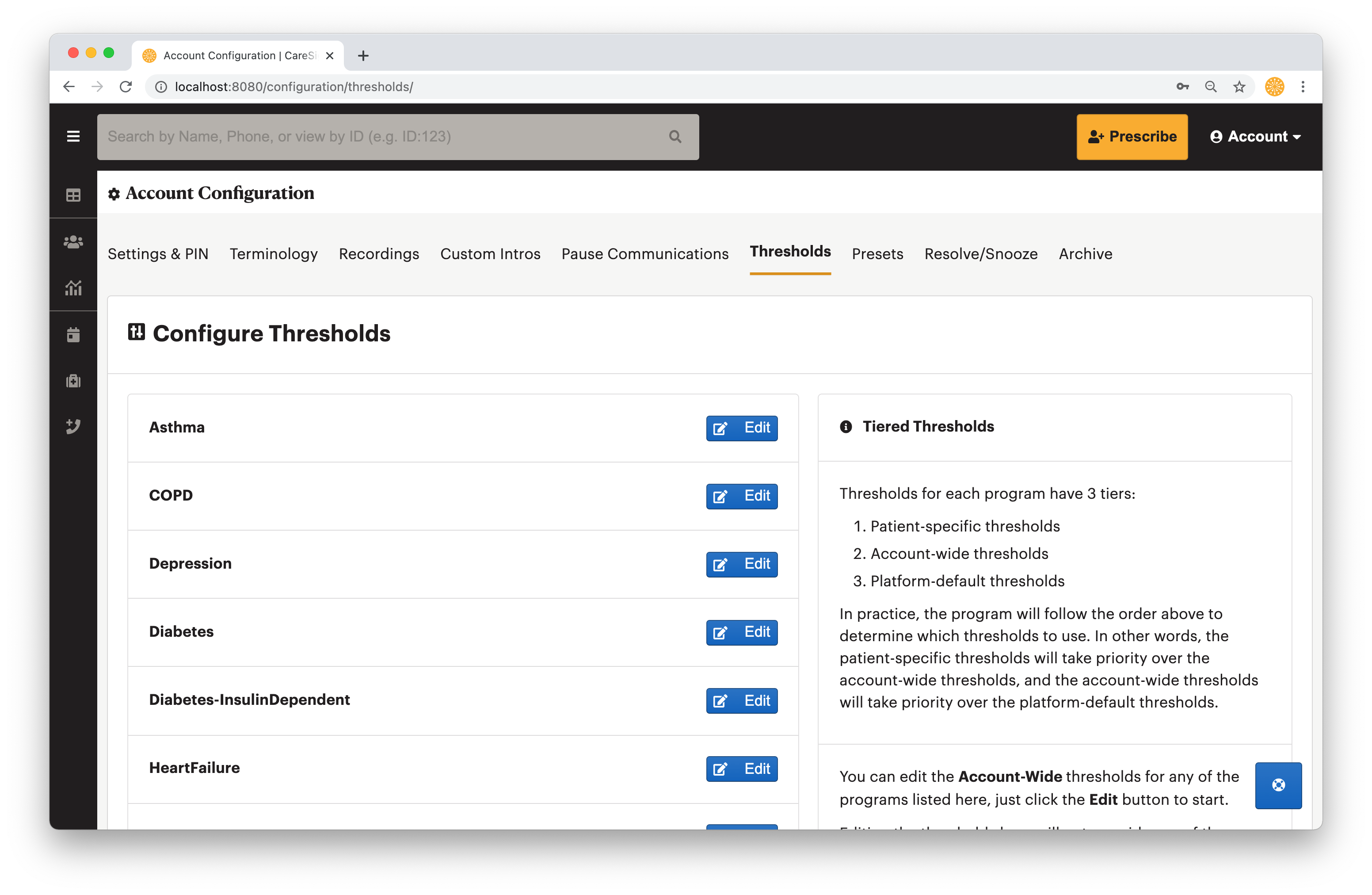Click the blue help lifebuoy button

click(x=1278, y=785)
